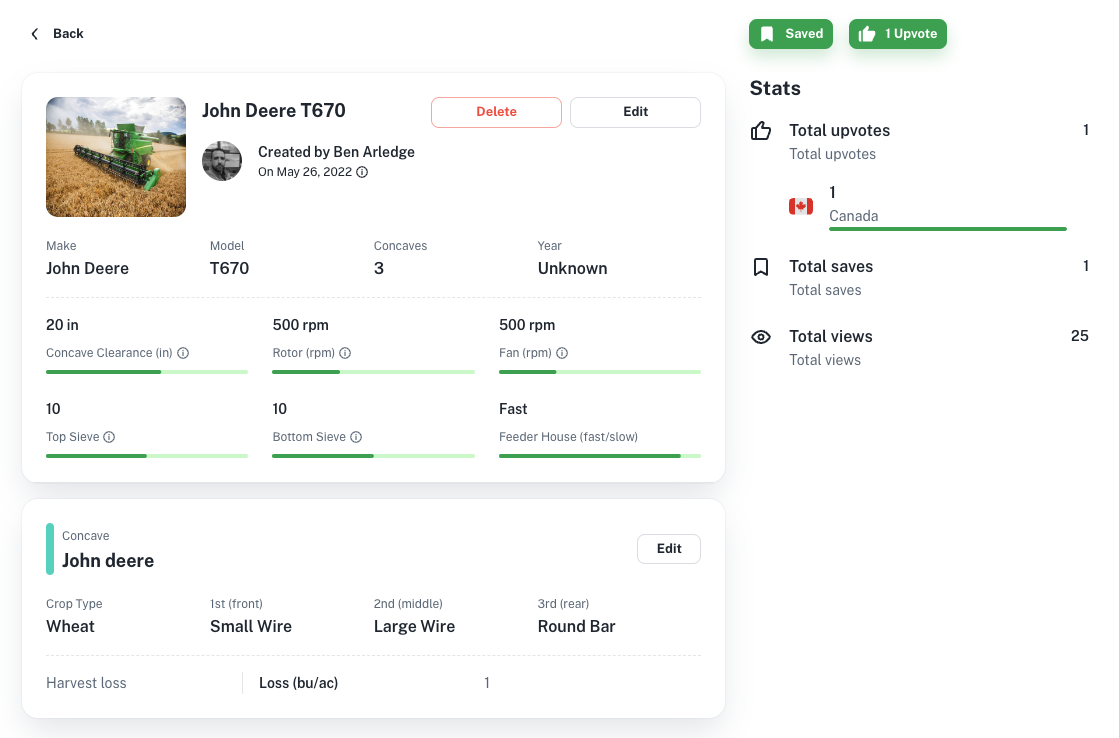Click info icon beside Concave Clearance (in)

(183, 353)
